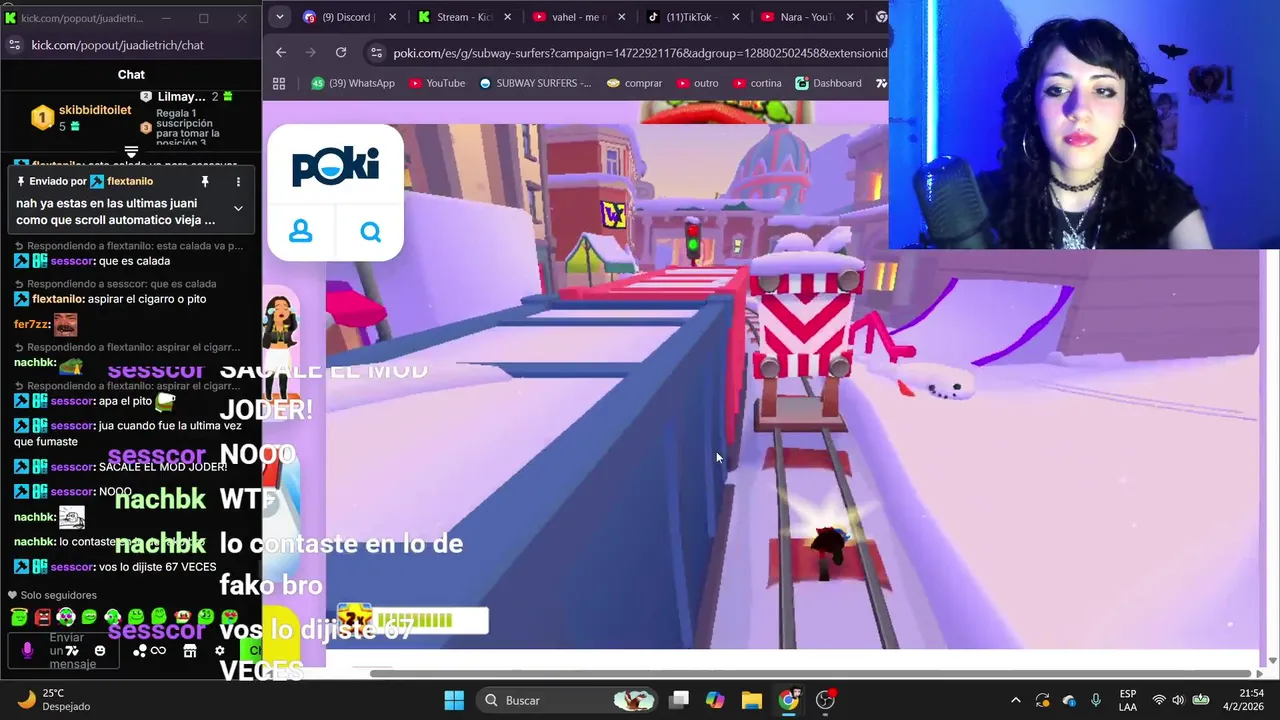Click the 7TV icon in message box
Screen dimensions: 1280x720
tap(72, 651)
